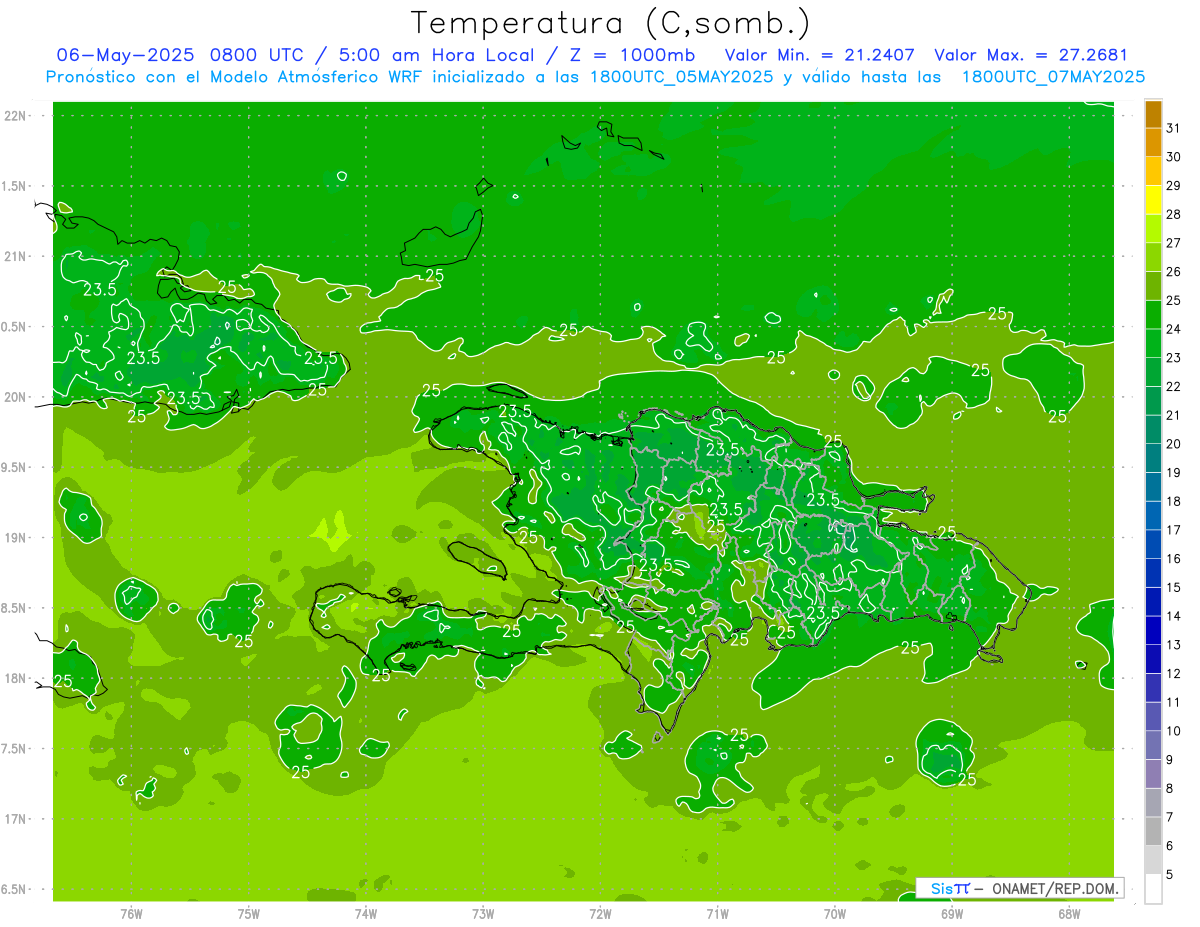Click the '72W' longitude axis label
The width and height of the screenshot is (1200, 927).
pyautogui.click(x=600, y=913)
